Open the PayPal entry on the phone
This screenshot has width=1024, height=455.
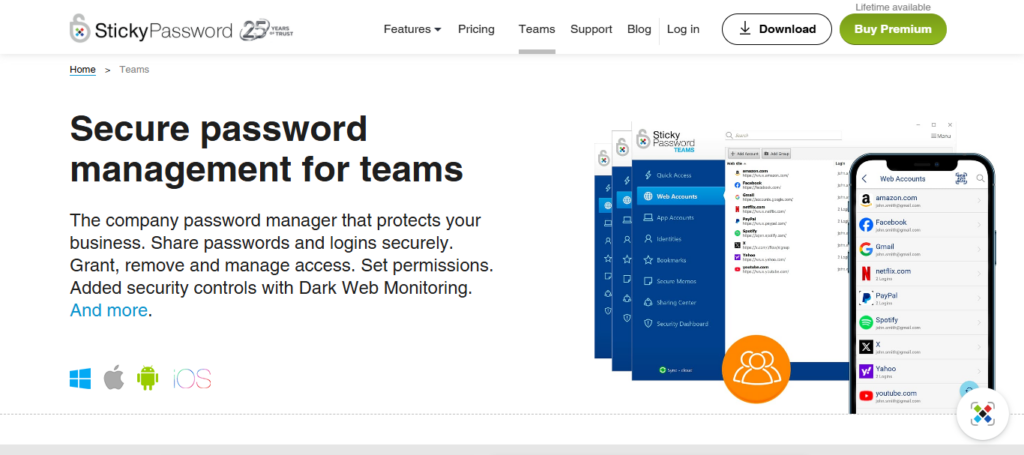pos(921,298)
